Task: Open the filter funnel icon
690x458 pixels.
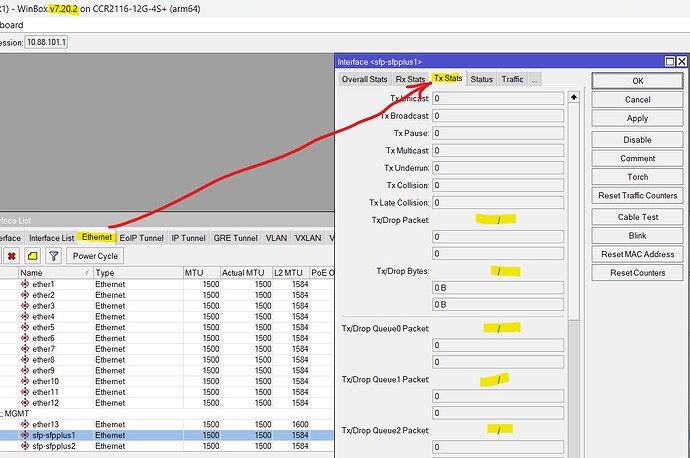Action: coord(54,256)
